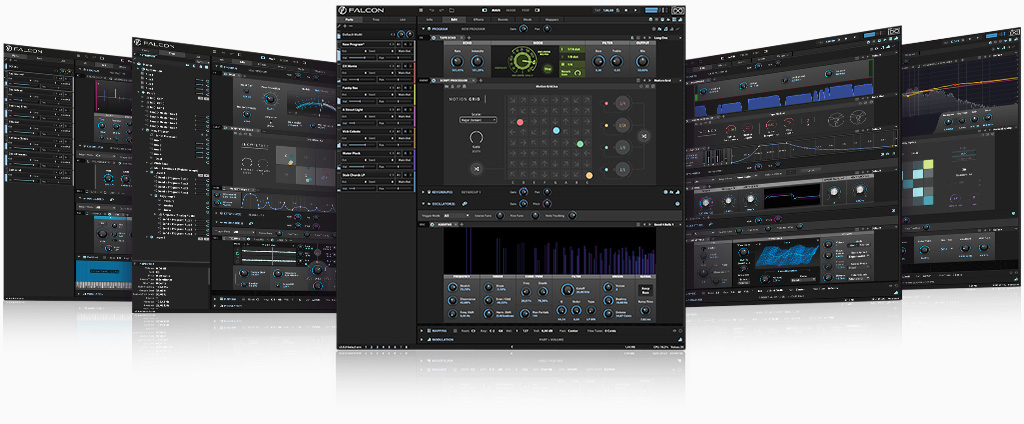
Task: Mute the Funky flex part
Action: pos(405,88)
